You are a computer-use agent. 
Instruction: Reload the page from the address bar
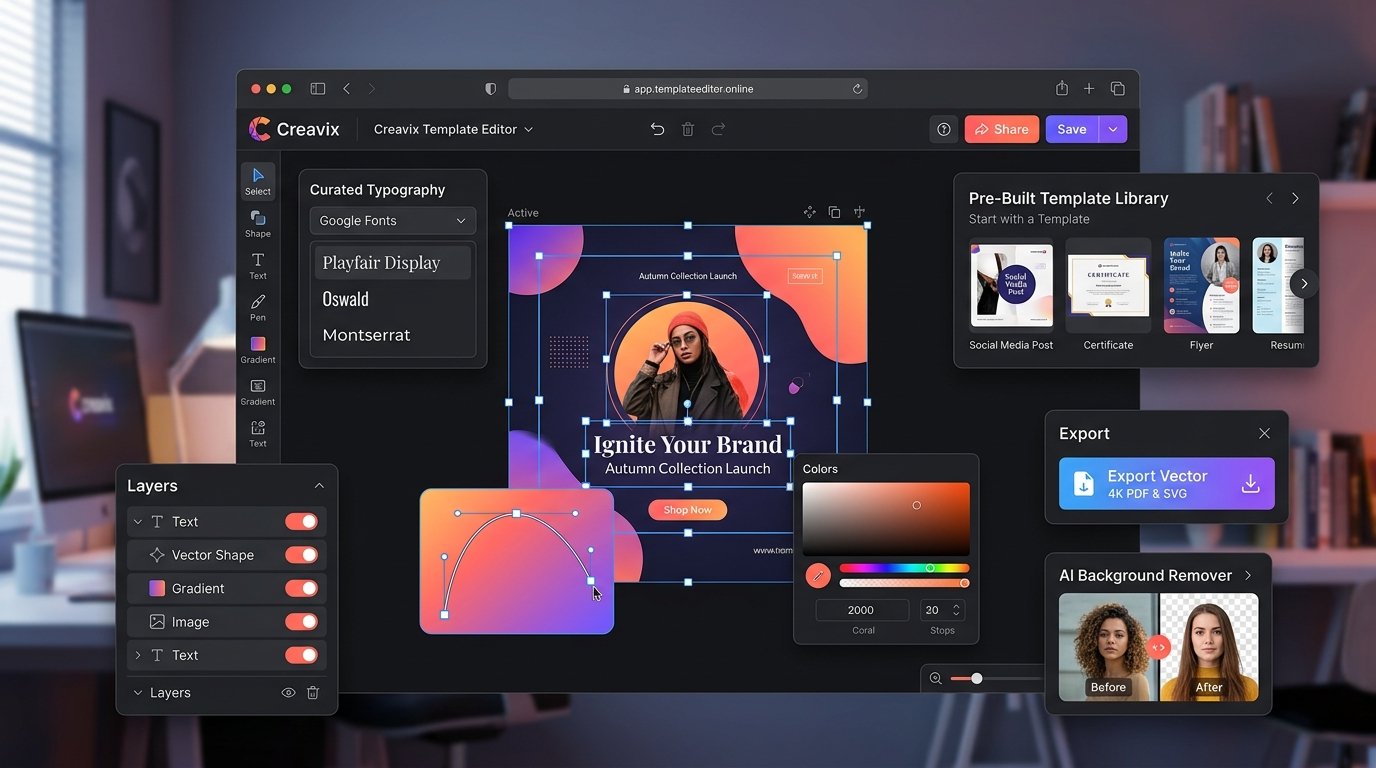tap(857, 89)
